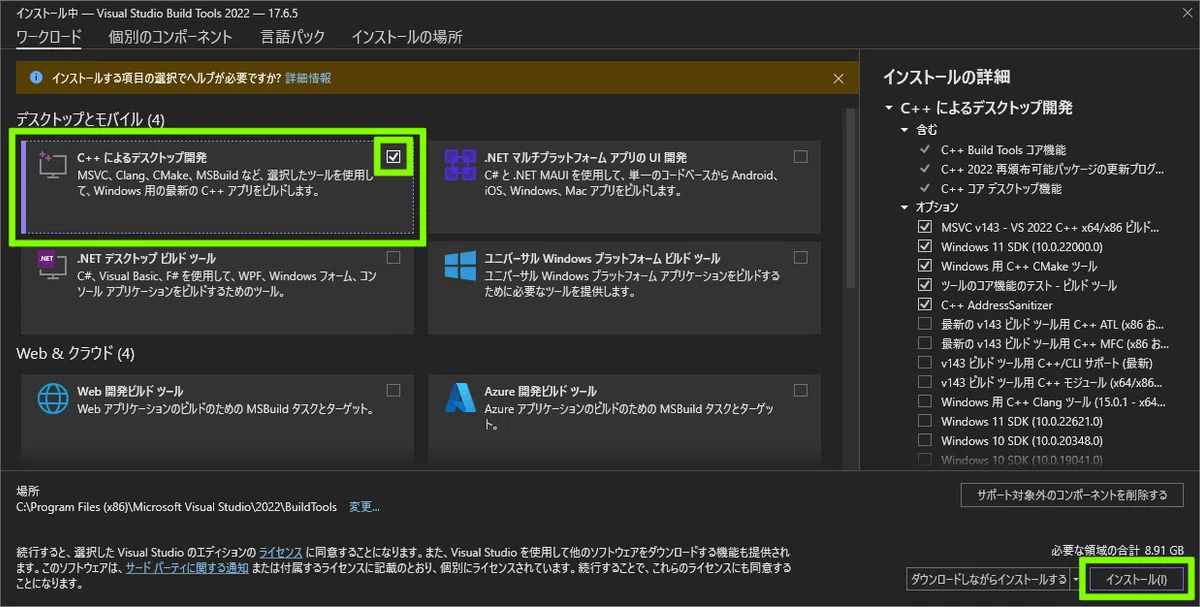
Task: Check the Web 開発ビルド ツール checkbox
Action: [393, 390]
